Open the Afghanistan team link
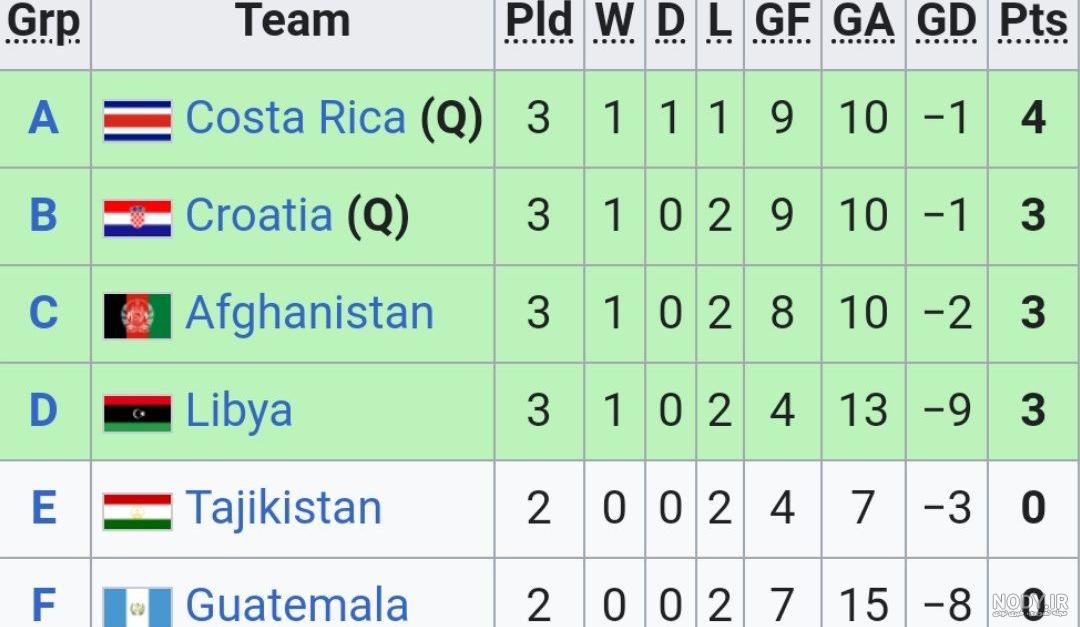 pyautogui.click(x=310, y=313)
